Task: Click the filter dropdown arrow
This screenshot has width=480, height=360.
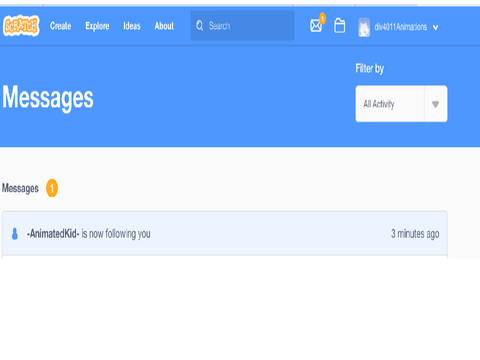Action: [435, 104]
